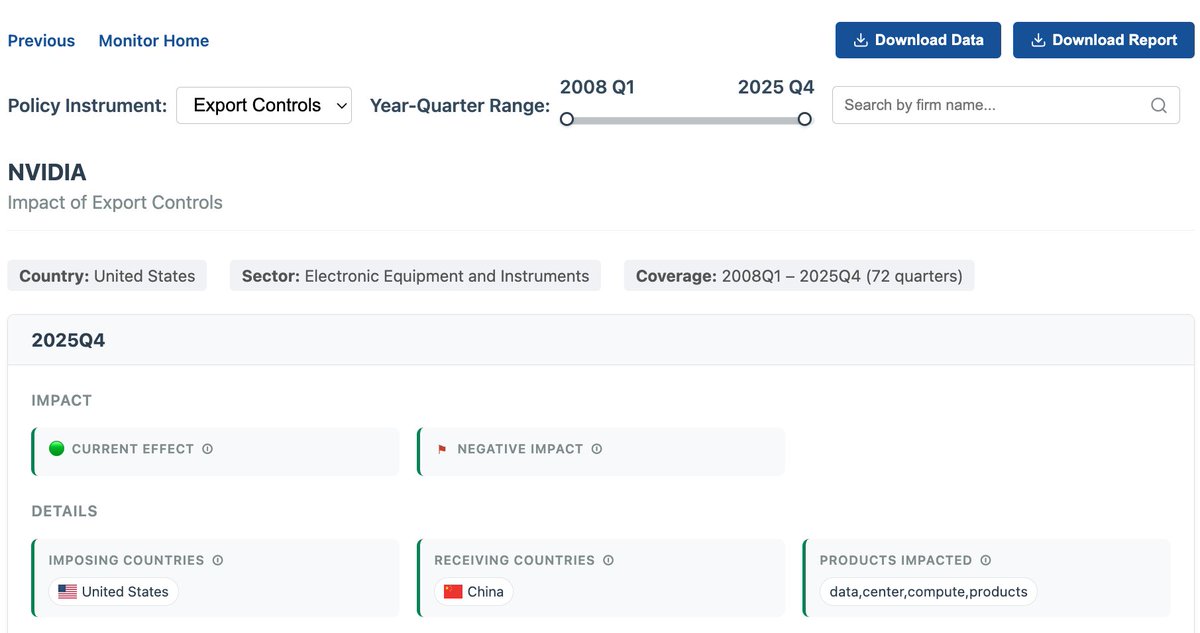Click the year-quarter range slider track
Viewport: 1200px width, 633px height.
point(686,120)
